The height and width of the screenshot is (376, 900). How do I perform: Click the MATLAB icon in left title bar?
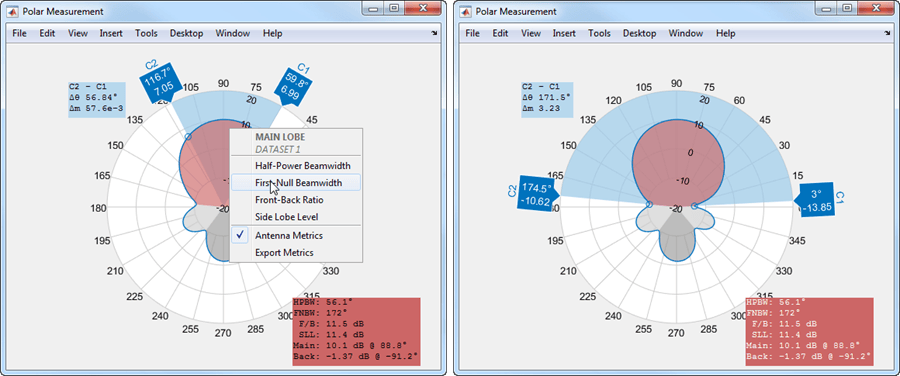pyautogui.click(x=13, y=11)
